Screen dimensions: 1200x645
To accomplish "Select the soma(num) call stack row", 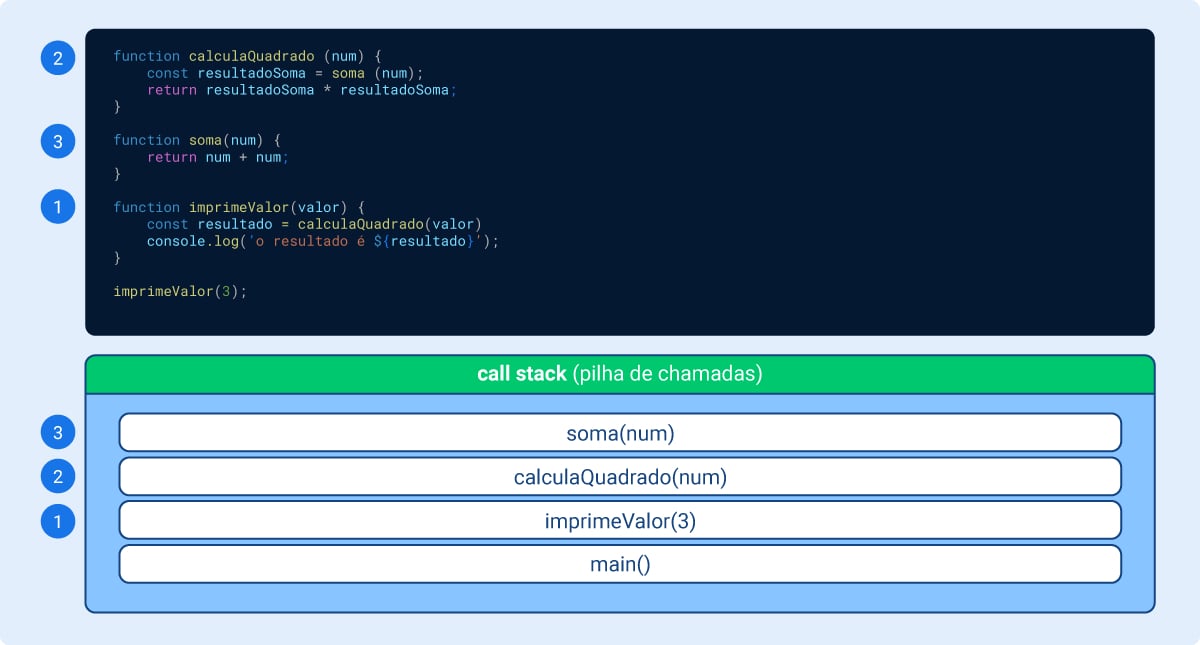I will 620,432.
